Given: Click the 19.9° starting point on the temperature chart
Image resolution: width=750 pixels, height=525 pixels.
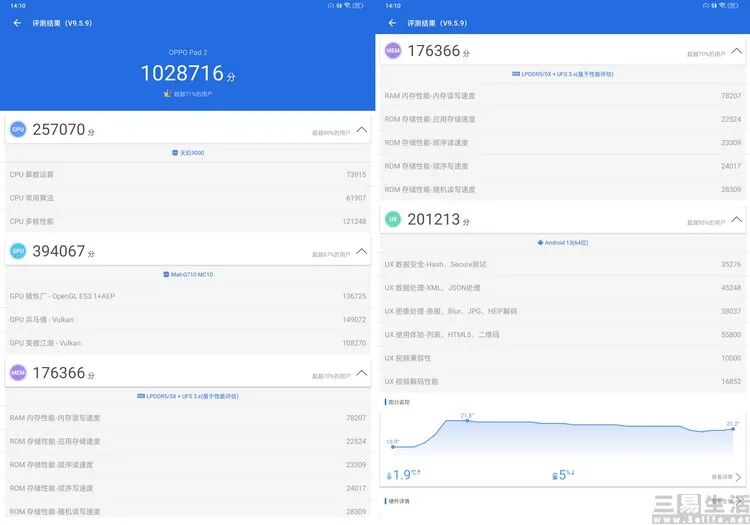Looking at the screenshot, I should 393,447.
